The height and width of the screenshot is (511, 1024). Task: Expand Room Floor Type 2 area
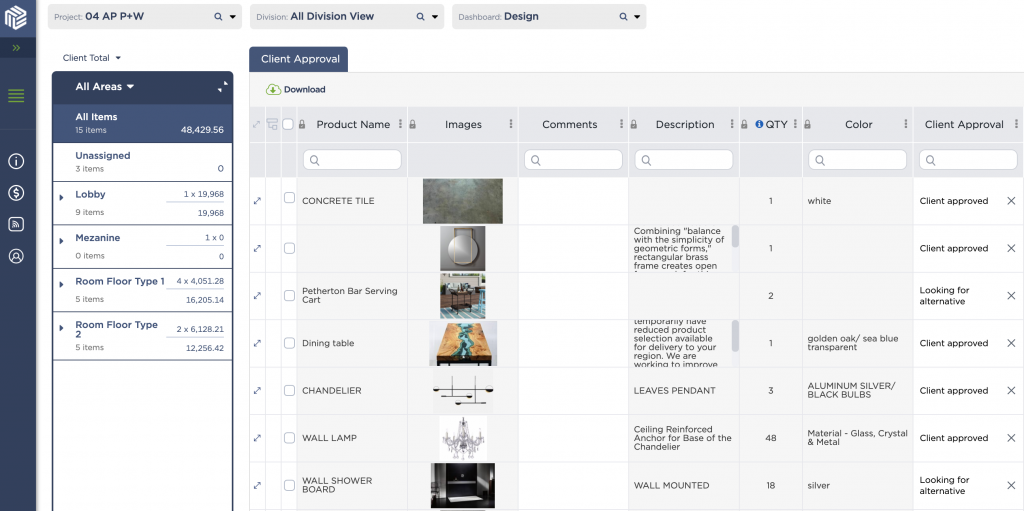(61, 327)
